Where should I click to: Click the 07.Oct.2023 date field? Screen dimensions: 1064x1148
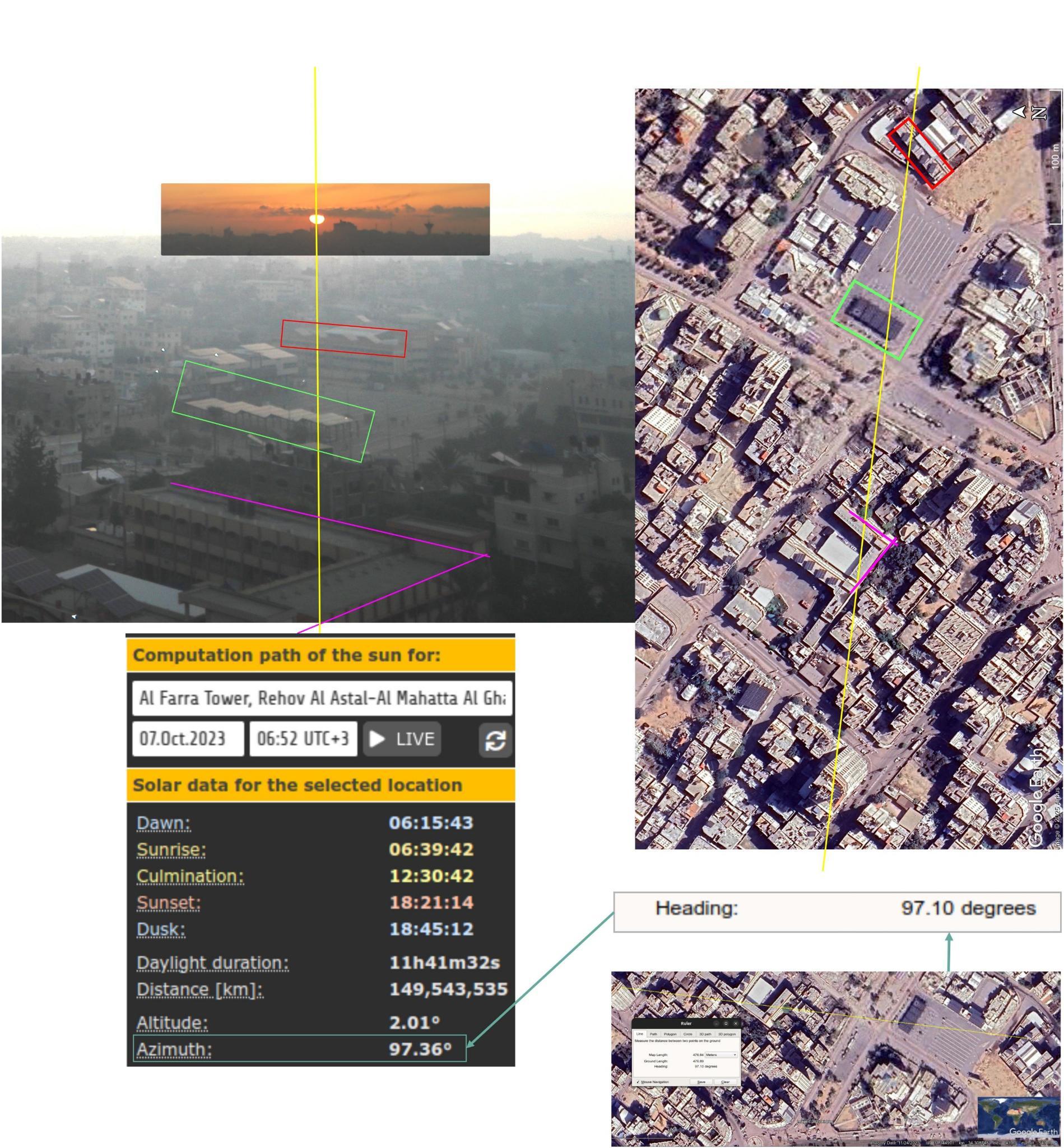(x=187, y=738)
